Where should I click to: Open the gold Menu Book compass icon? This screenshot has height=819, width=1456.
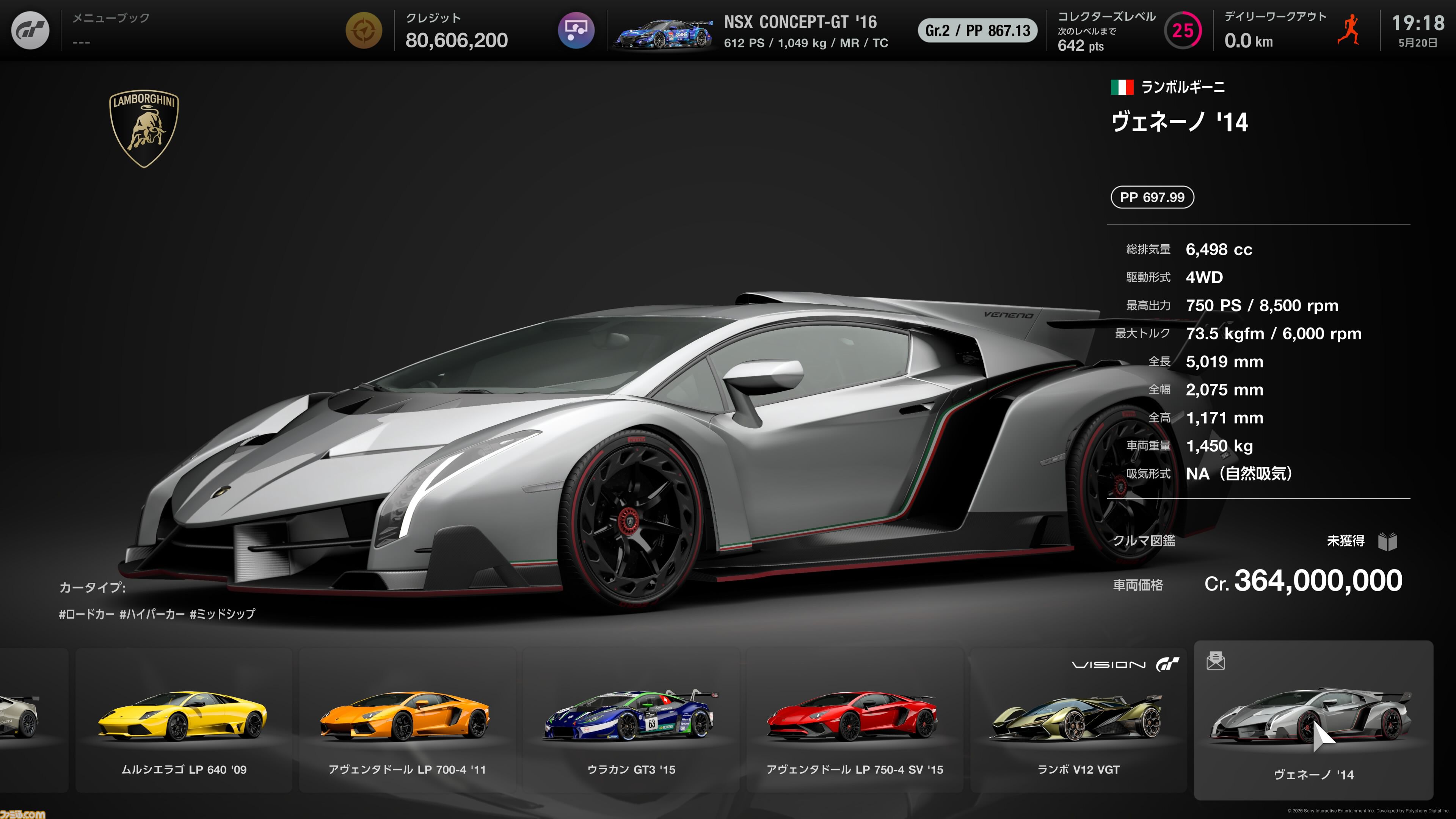point(364,30)
